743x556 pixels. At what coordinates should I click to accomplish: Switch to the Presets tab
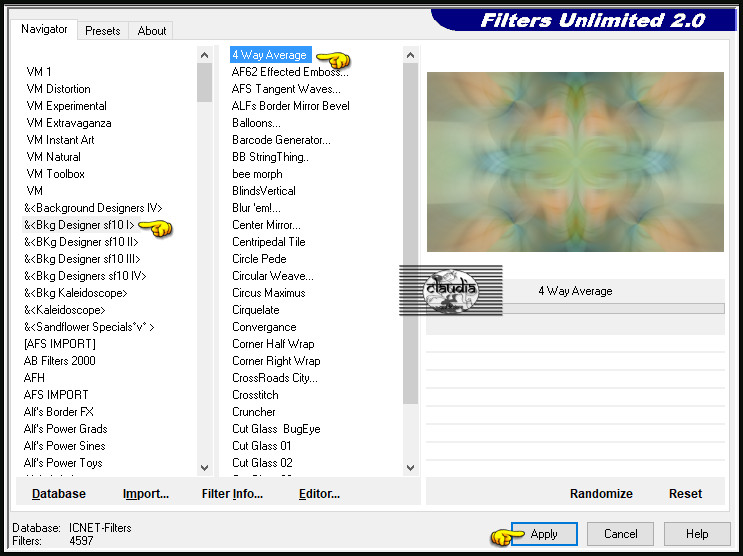[x=103, y=31]
